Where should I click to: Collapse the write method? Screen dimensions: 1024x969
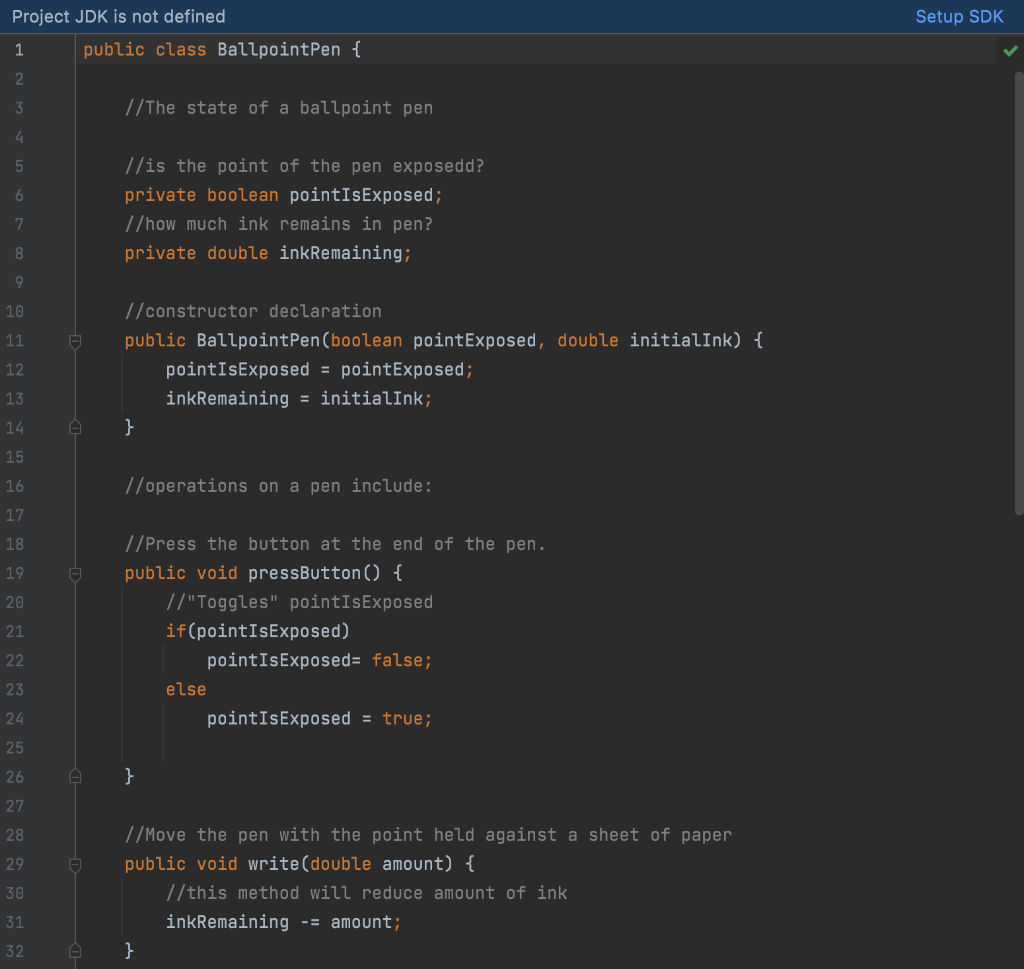click(x=74, y=863)
